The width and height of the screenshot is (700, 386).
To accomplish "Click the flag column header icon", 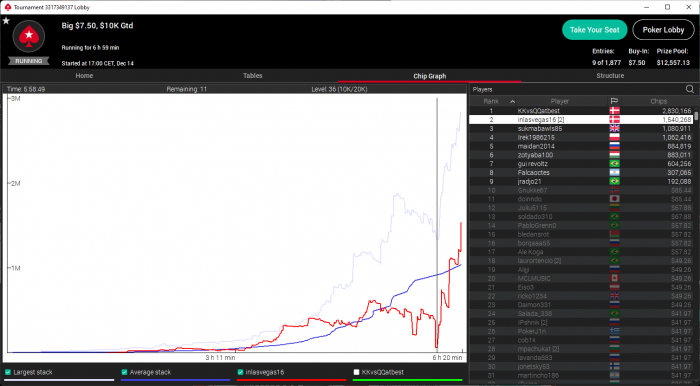I will 614,101.
